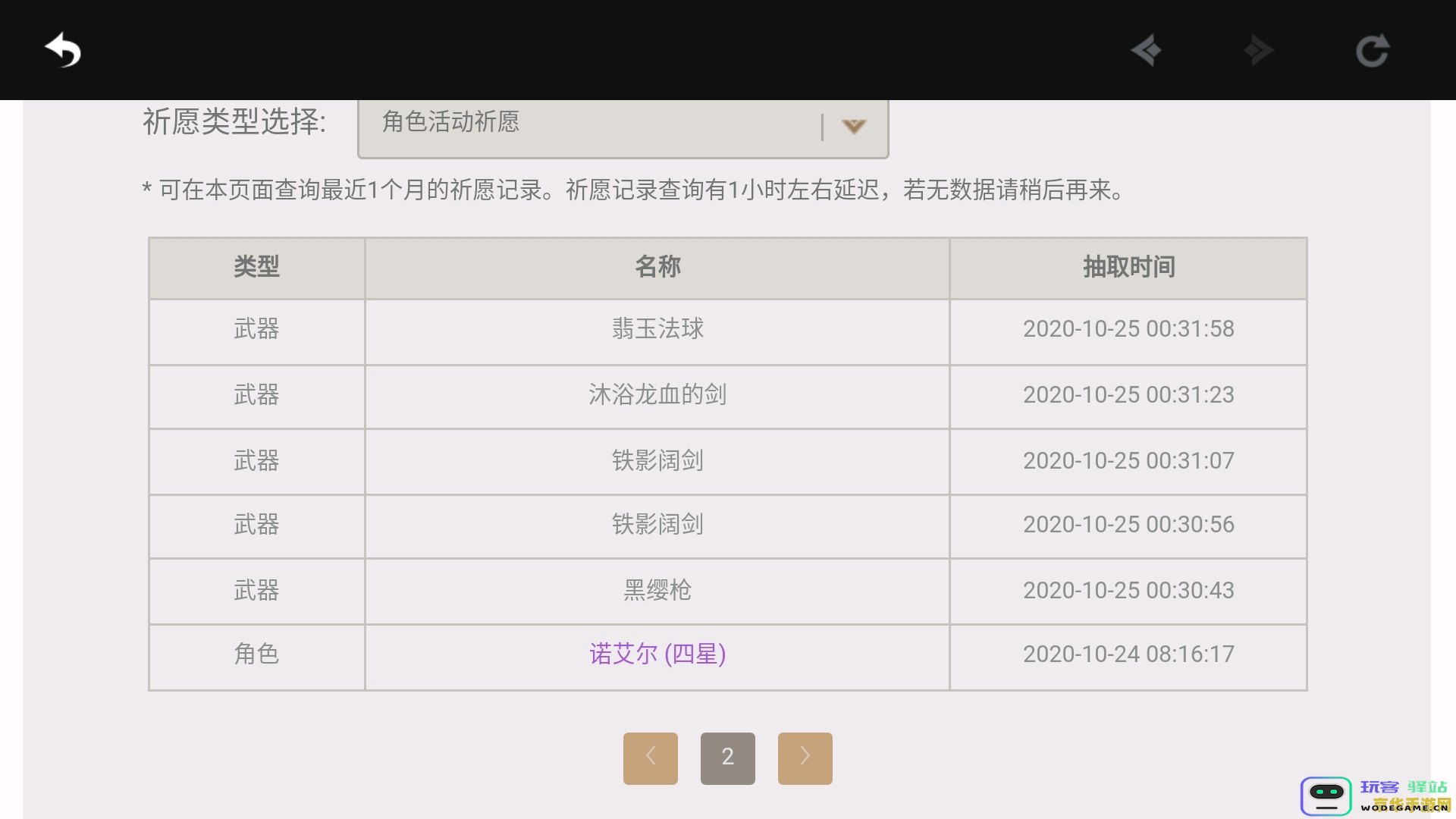This screenshot has height=819, width=1456.
Task: Click the dropdown arrow for wish type
Action: (x=854, y=127)
